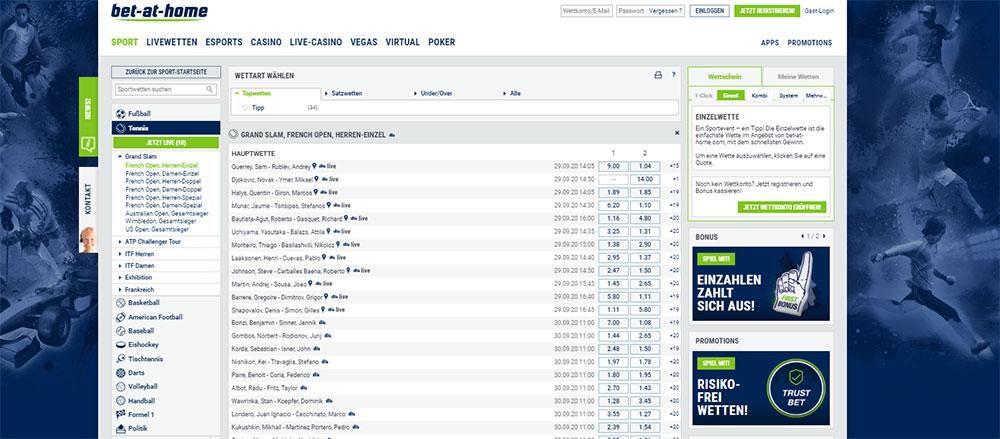Image resolution: width=1000 pixels, height=439 pixels.
Task: Open the Poker menu
Action: pyautogui.click(x=442, y=43)
